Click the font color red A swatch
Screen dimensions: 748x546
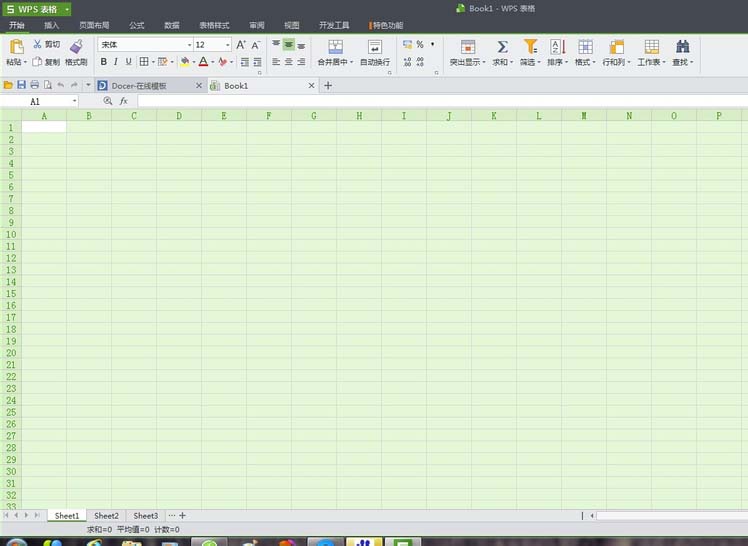tap(203, 62)
